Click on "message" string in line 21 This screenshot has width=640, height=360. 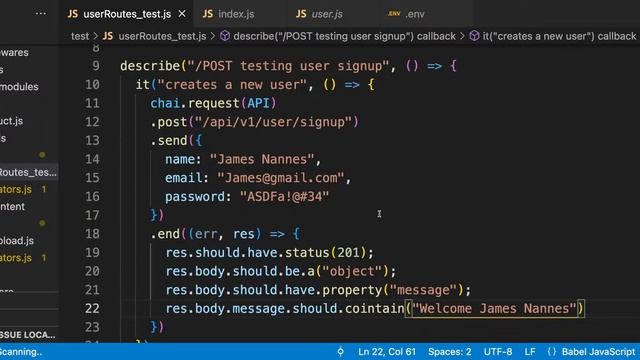[x=422, y=290]
